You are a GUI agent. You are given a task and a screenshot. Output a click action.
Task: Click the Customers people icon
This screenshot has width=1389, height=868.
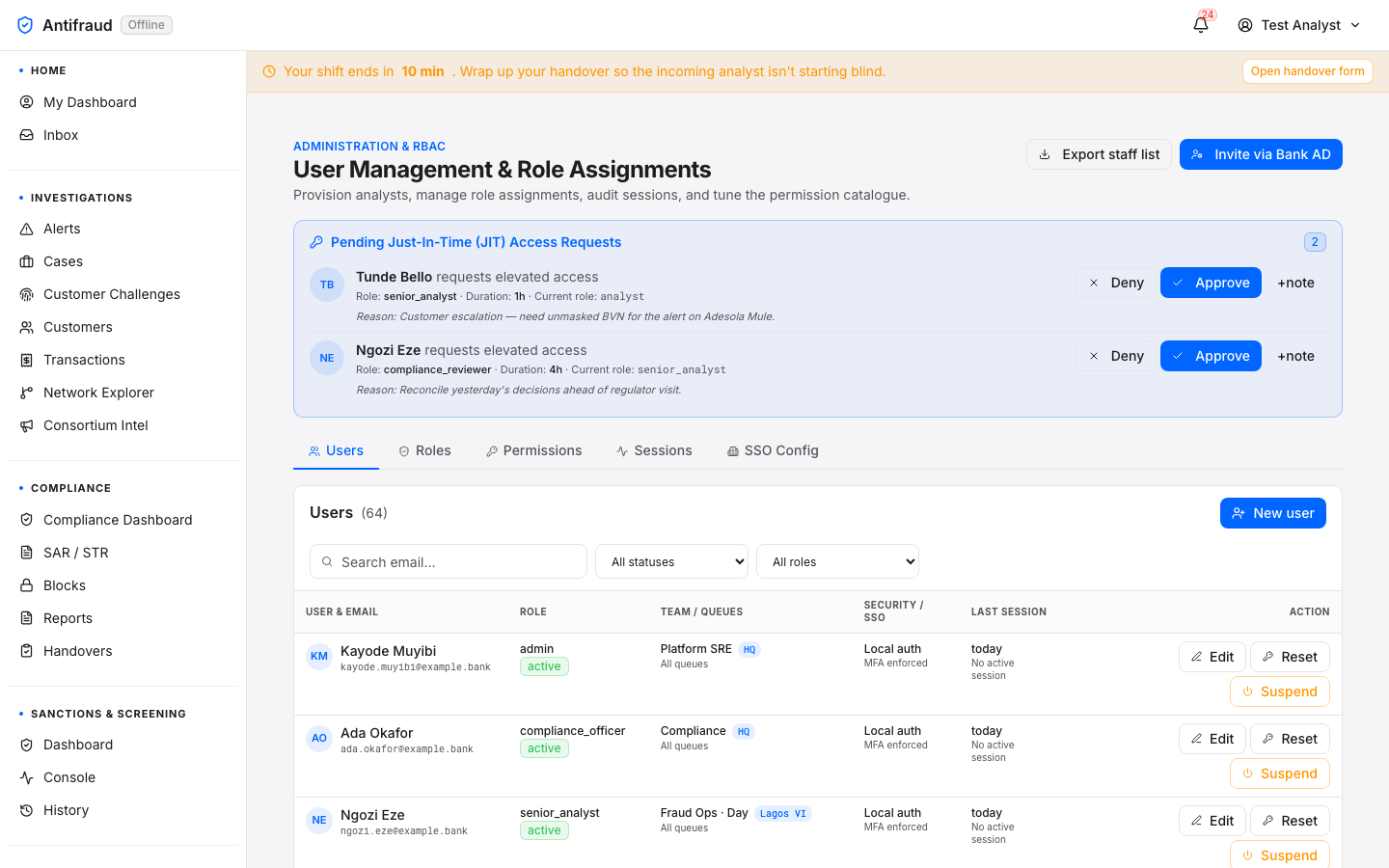click(x=27, y=327)
